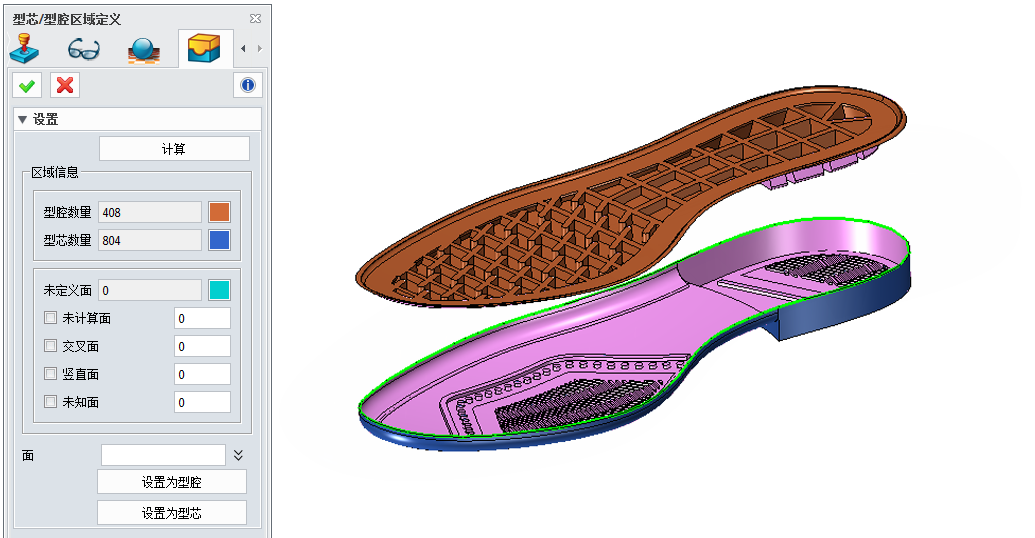1035x538 pixels.
Task: Cancel with the red X icon
Action: click(x=65, y=85)
